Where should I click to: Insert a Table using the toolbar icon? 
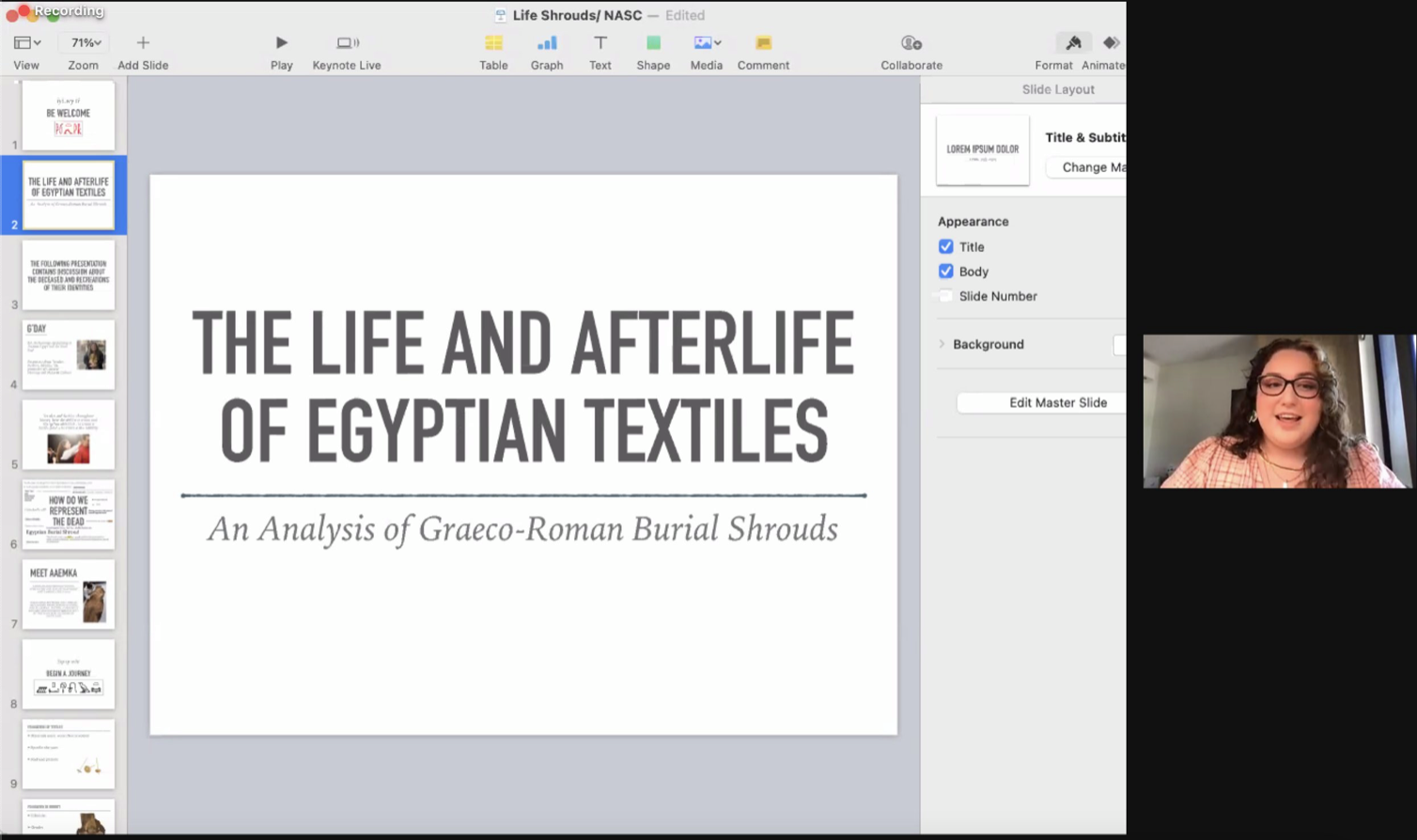493,43
